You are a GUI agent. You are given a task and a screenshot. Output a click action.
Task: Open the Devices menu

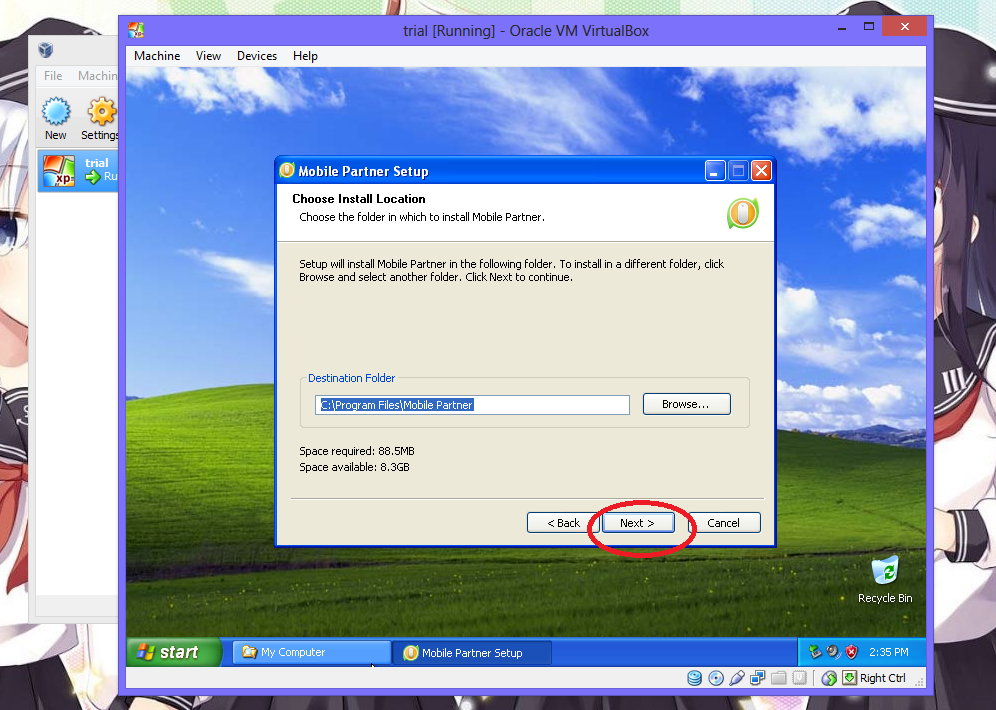click(257, 56)
